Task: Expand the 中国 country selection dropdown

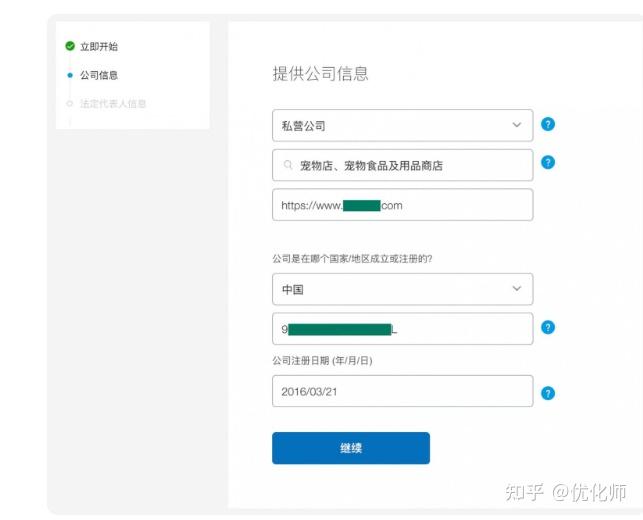Action: (402, 289)
